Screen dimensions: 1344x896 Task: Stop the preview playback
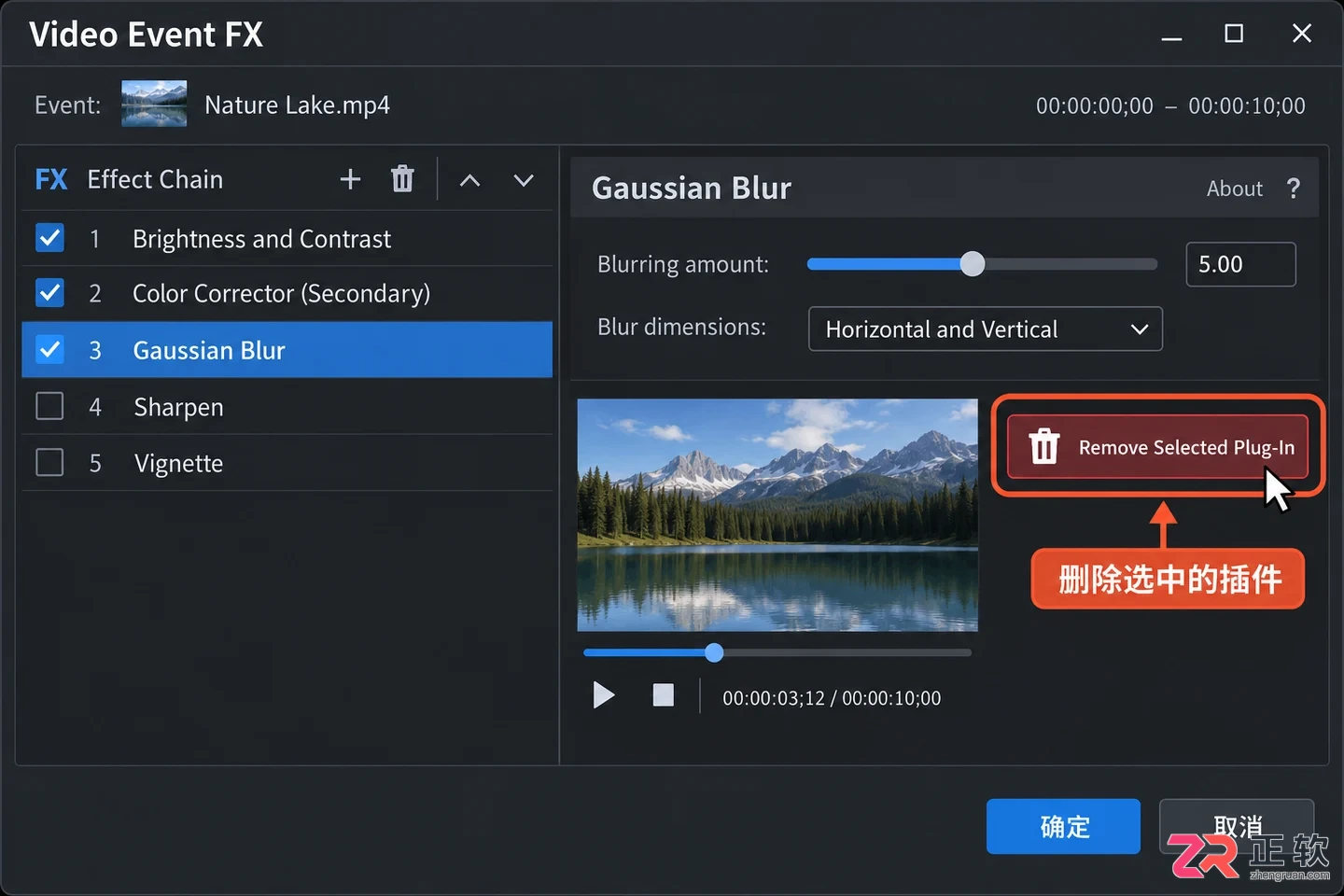pos(664,695)
